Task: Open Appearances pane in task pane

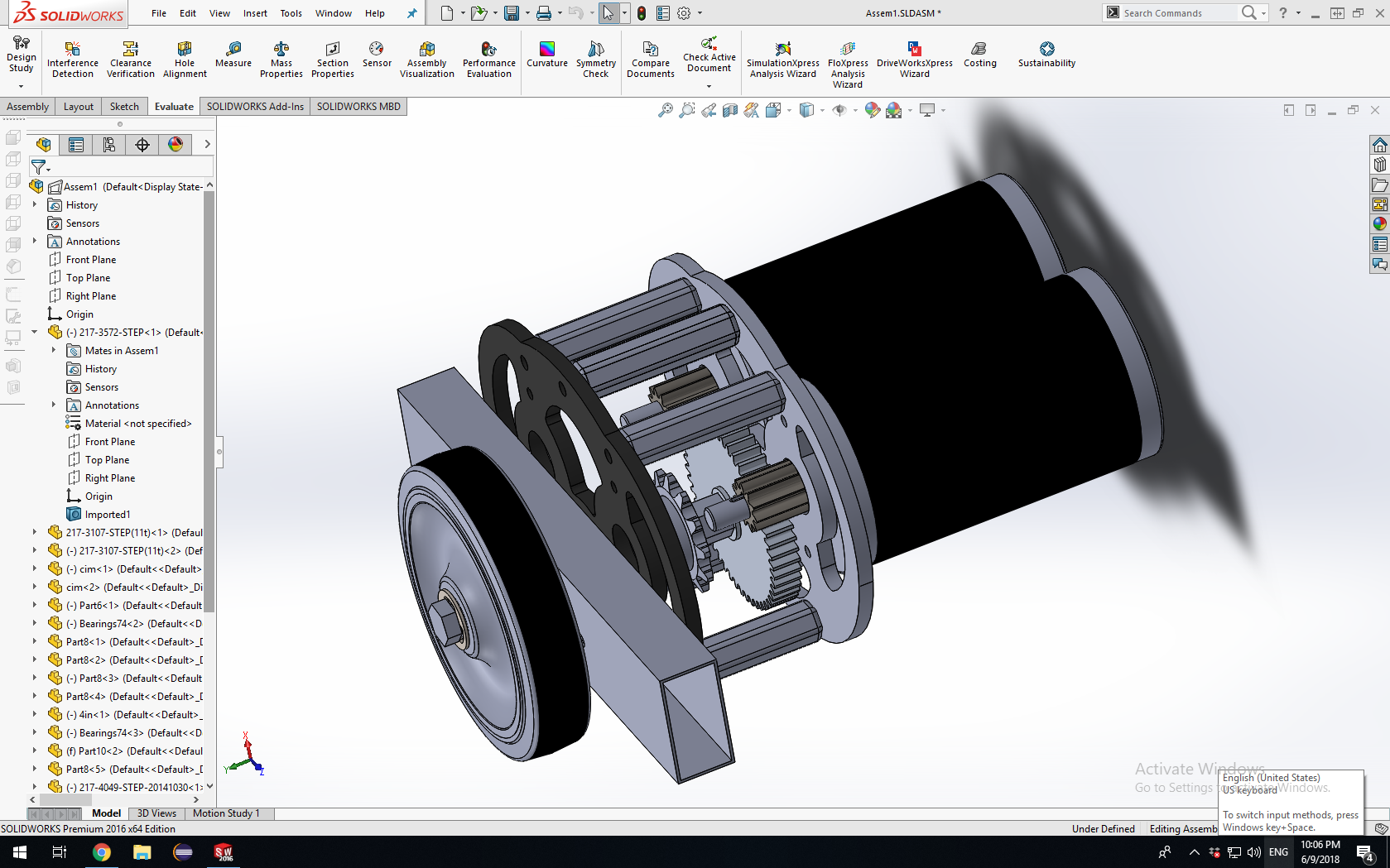Action: (1379, 223)
